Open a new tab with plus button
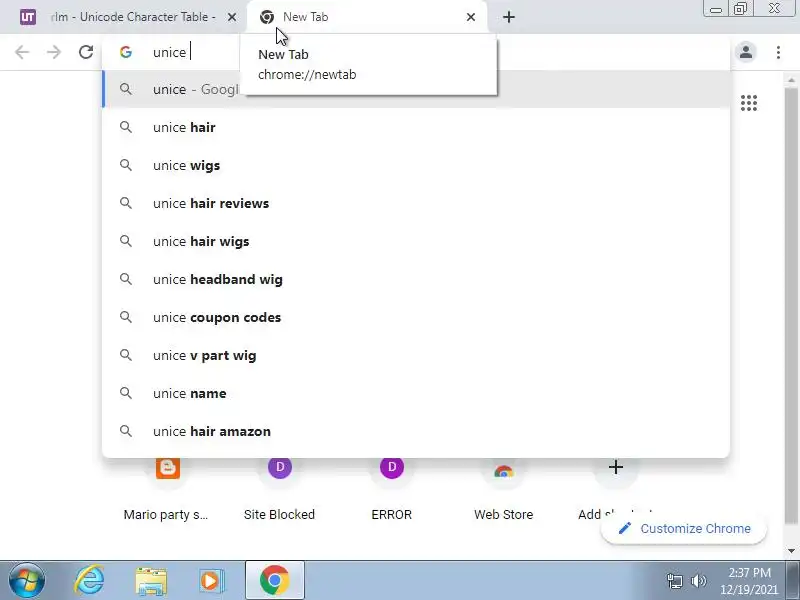This screenshot has width=800, height=600. (509, 17)
